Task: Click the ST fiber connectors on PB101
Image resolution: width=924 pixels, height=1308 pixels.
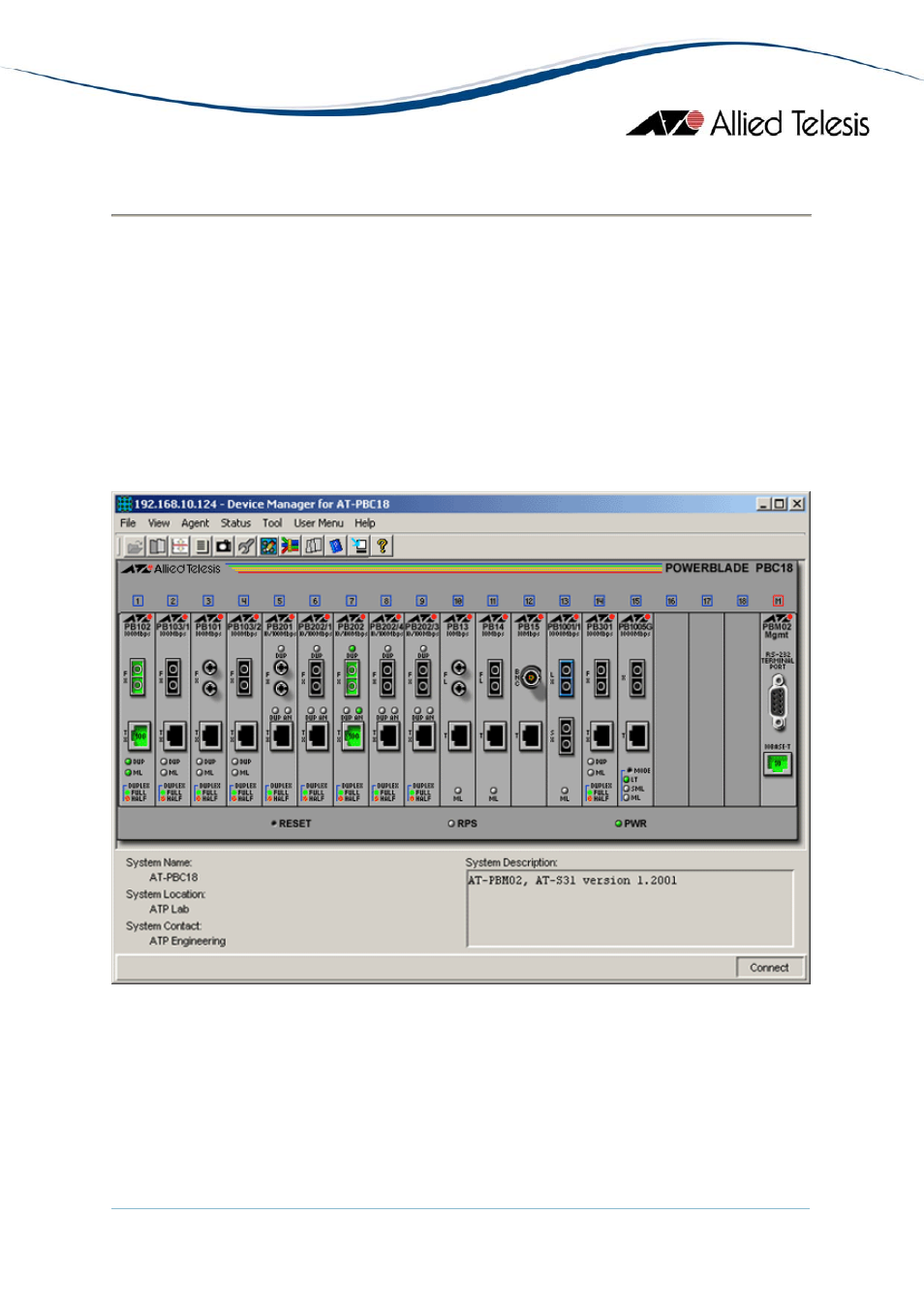Action: point(209,678)
